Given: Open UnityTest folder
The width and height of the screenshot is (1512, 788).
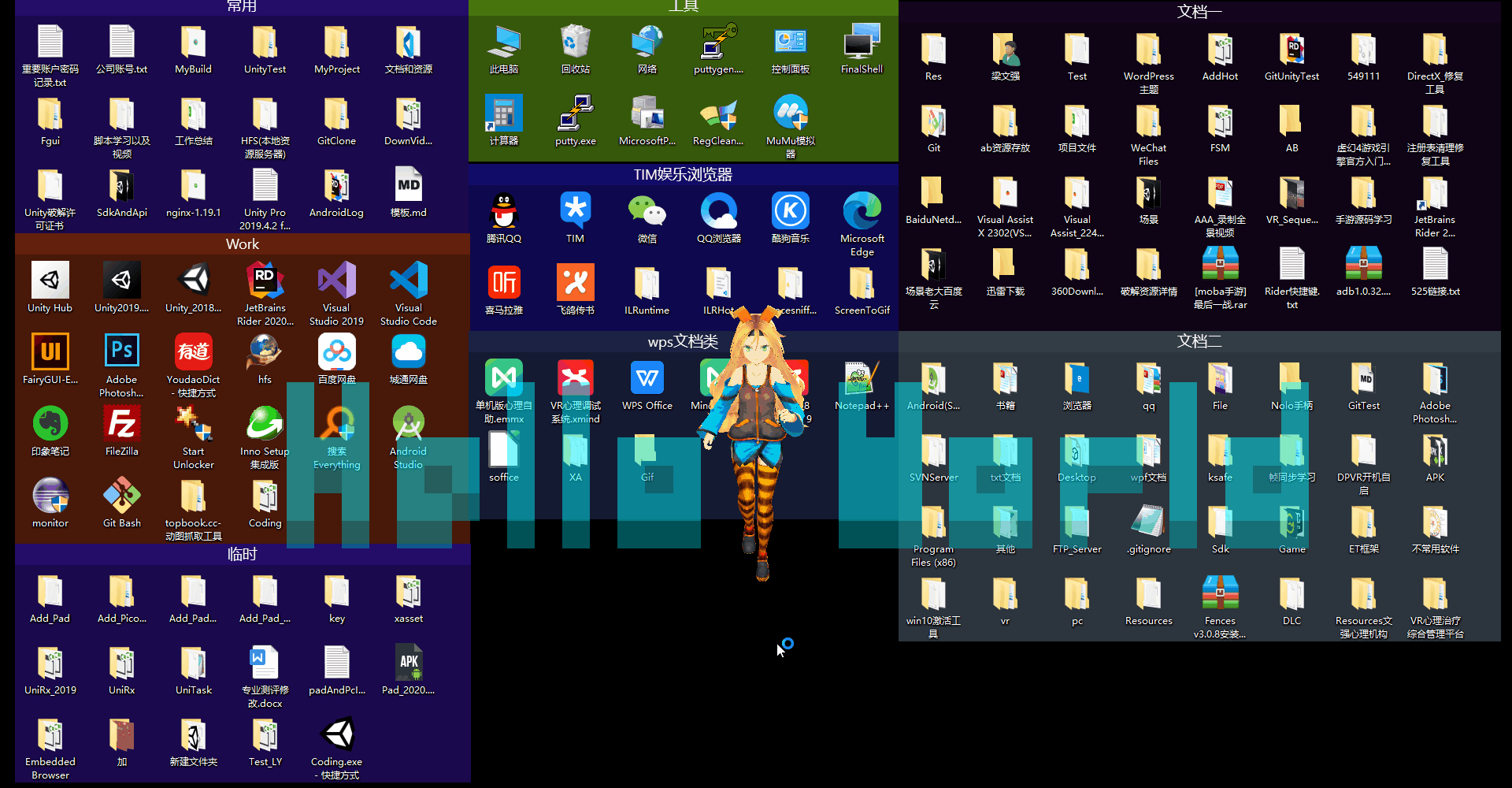Looking at the screenshot, I should (x=265, y=49).
